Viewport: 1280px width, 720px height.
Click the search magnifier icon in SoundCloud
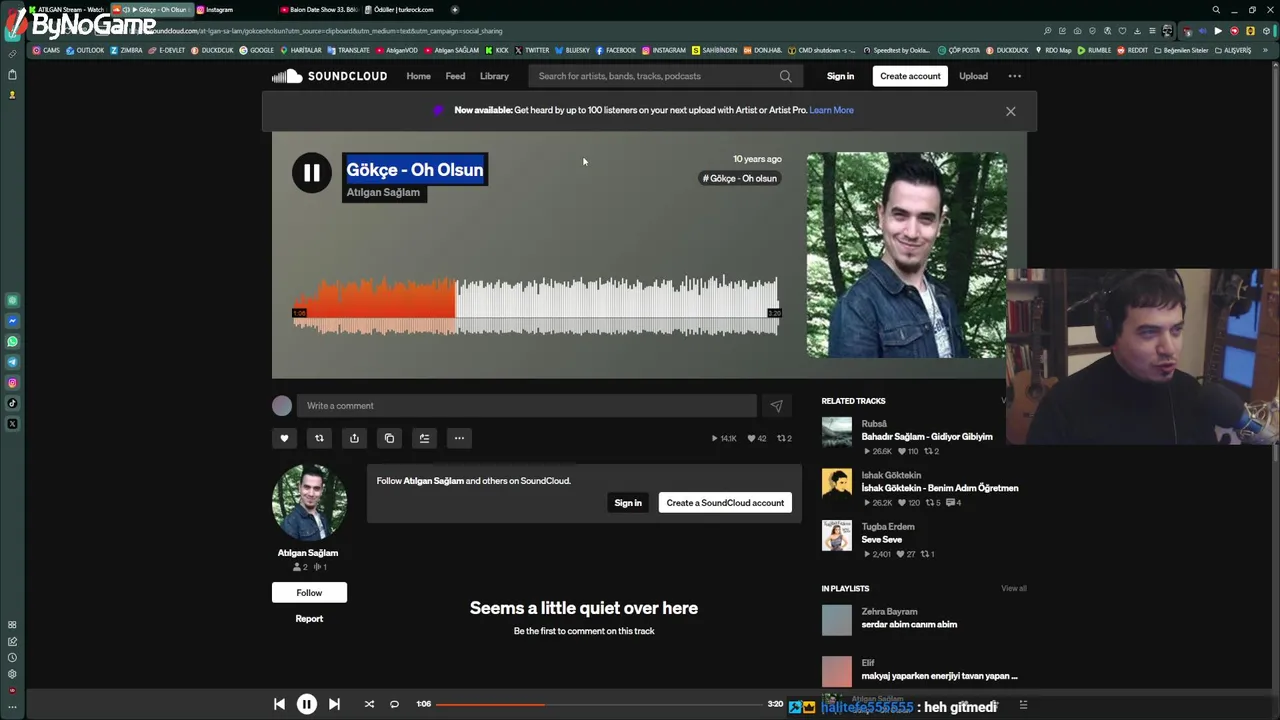[x=786, y=76]
